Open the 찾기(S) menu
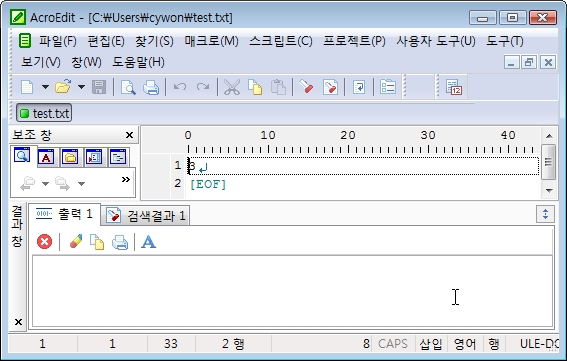The height and width of the screenshot is (361, 567). 154,41
